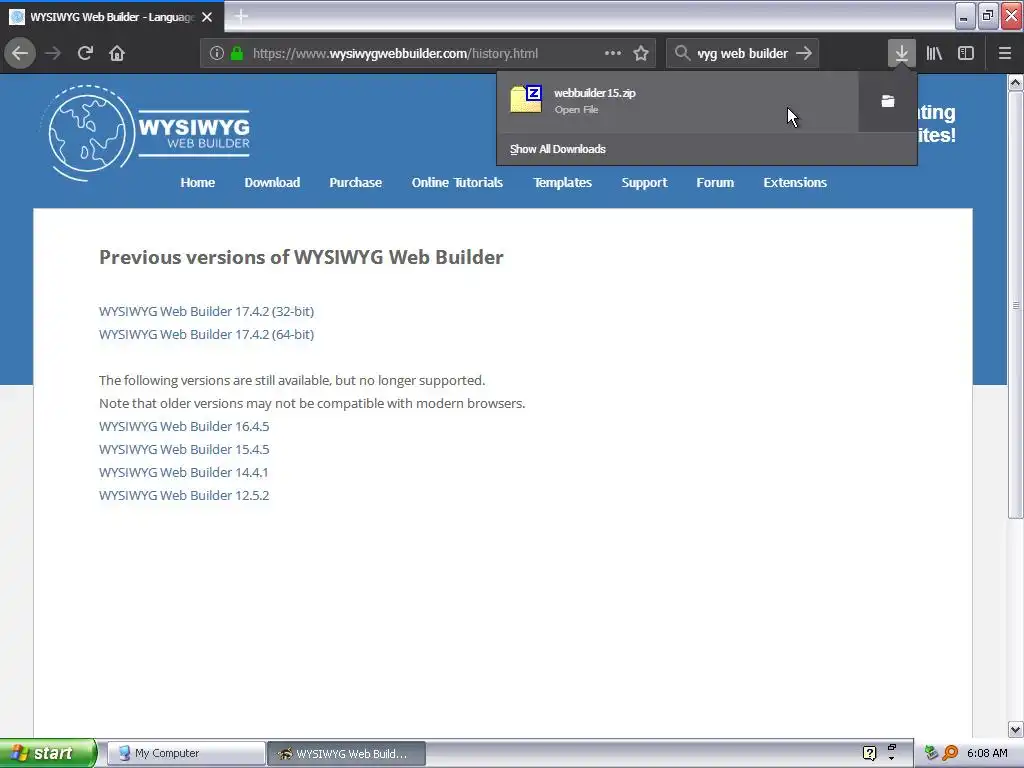Go back with the browser back arrow
1024x768 pixels.
[x=20, y=53]
